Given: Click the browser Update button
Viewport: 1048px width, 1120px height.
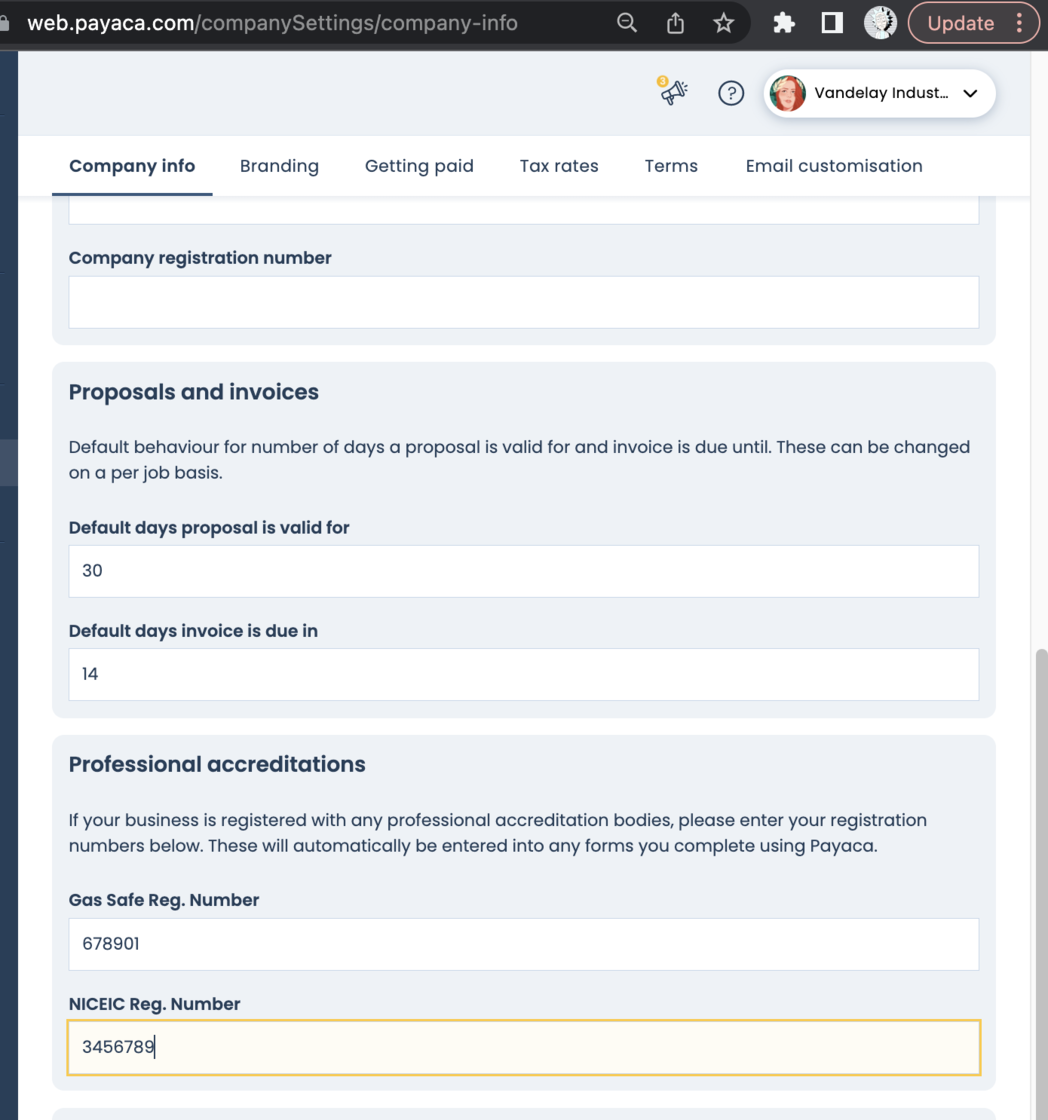Looking at the screenshot, I should pos(960,23).
